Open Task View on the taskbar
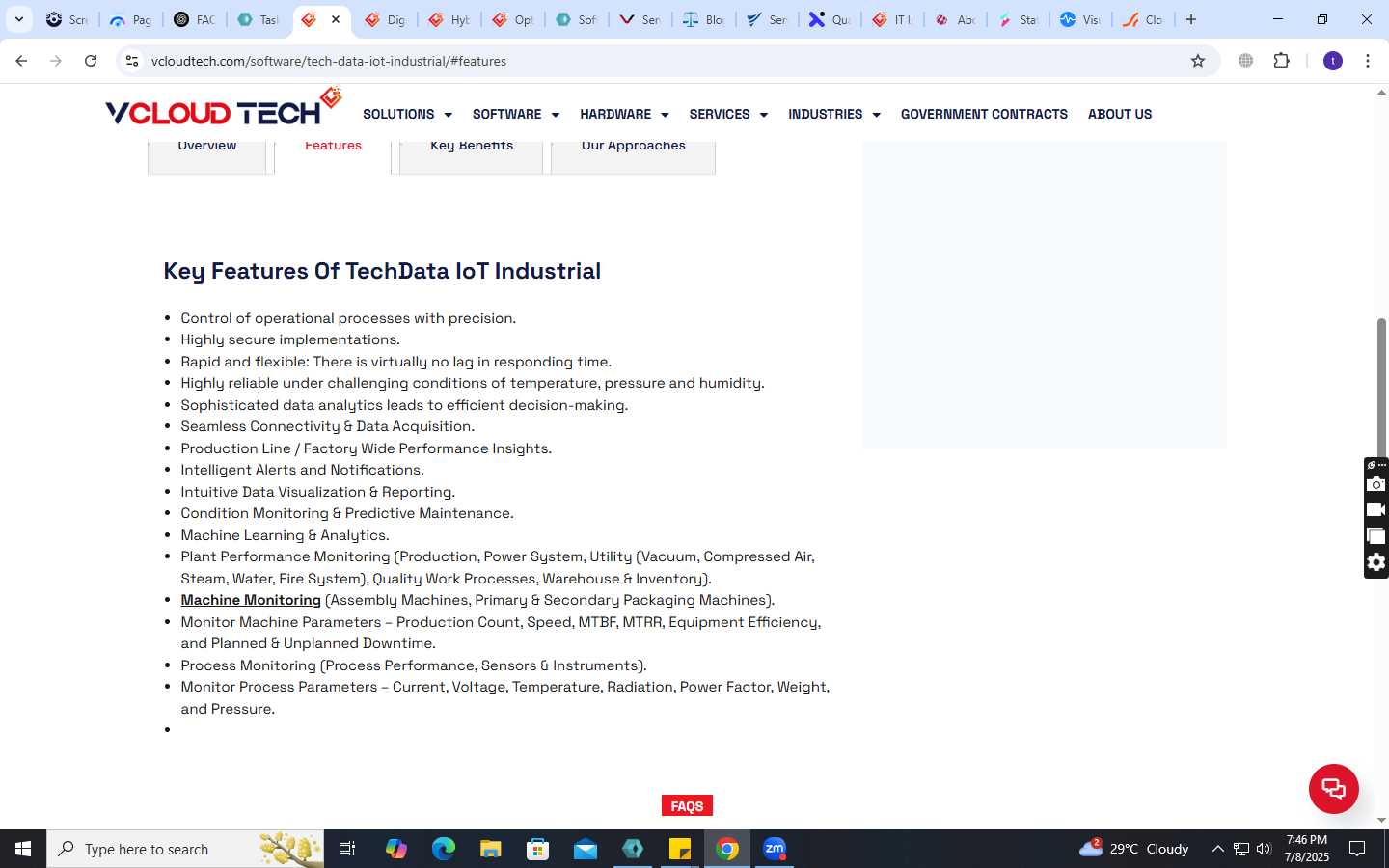This screenshot has height=868, width=1389. click(347, 849)
